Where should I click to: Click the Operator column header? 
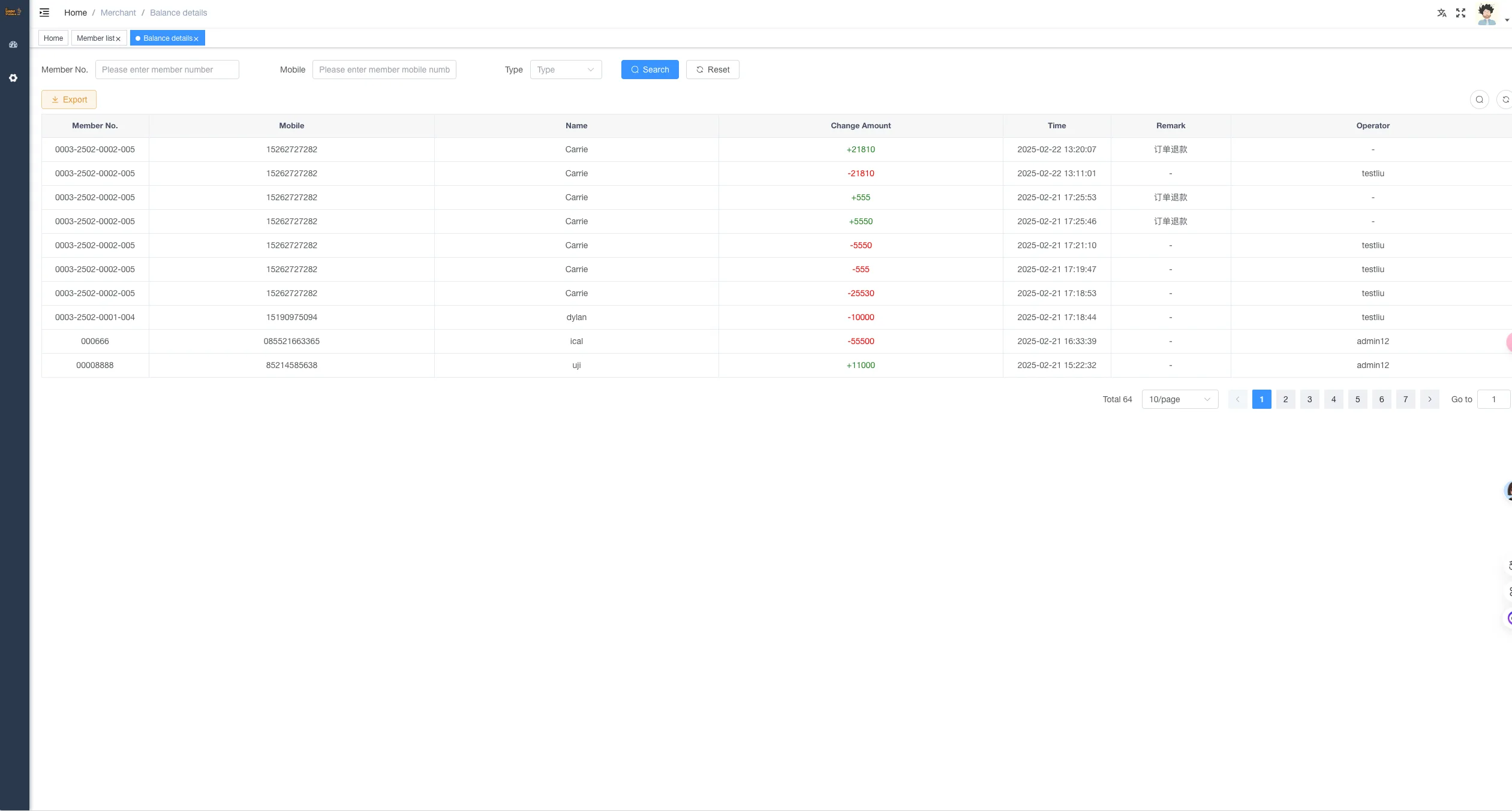click(x=1373, y=126)
